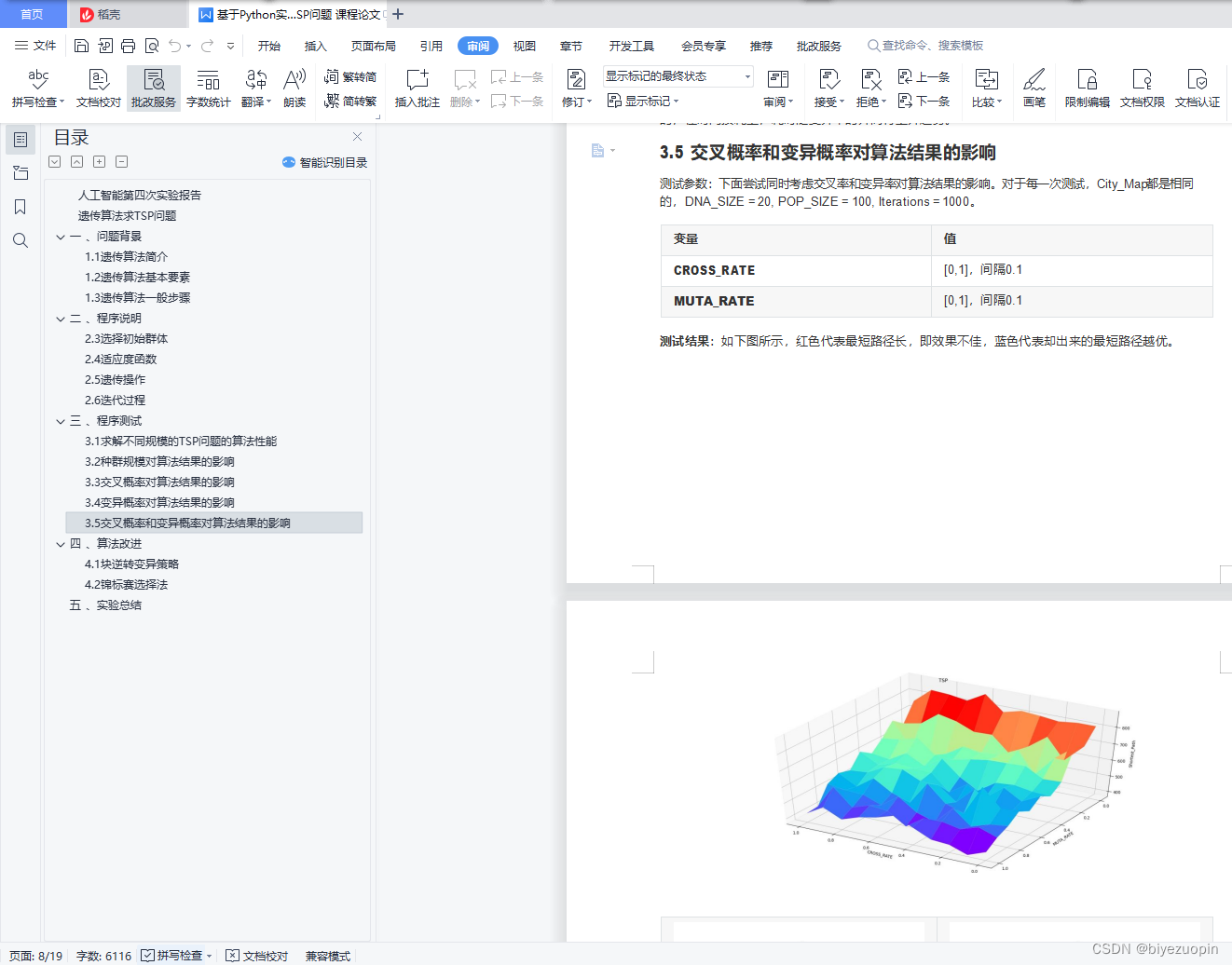Start 朗读 read aloud

pos(294,88)
